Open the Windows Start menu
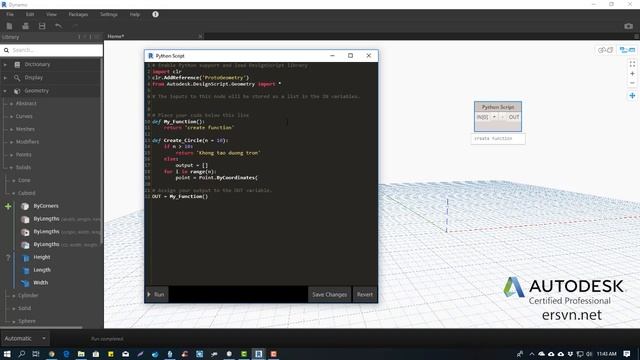This screenshot has height=360, width=640. pos(7,354)
